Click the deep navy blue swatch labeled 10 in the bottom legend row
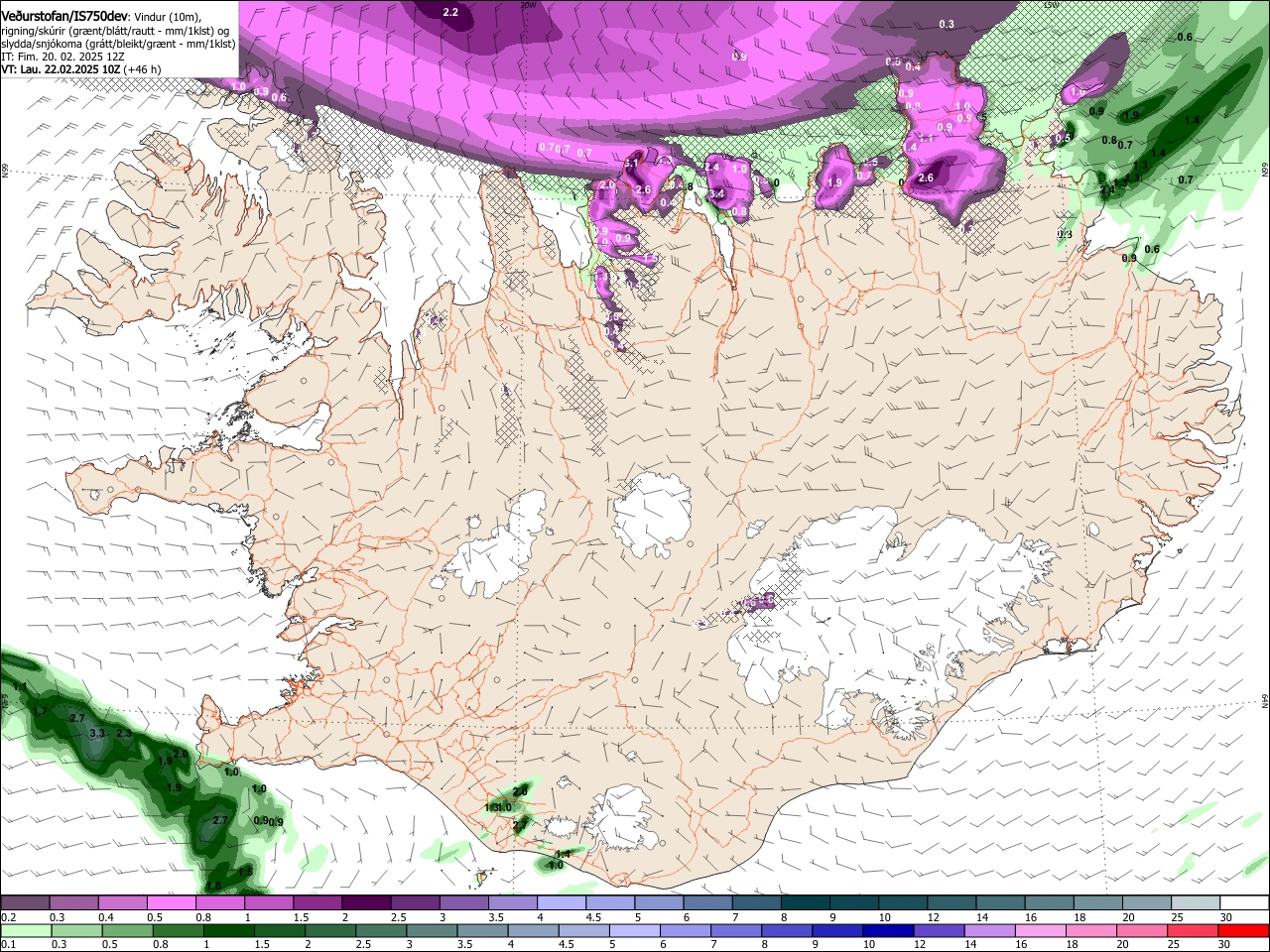1270x952 pixels. tap(887, 931)
